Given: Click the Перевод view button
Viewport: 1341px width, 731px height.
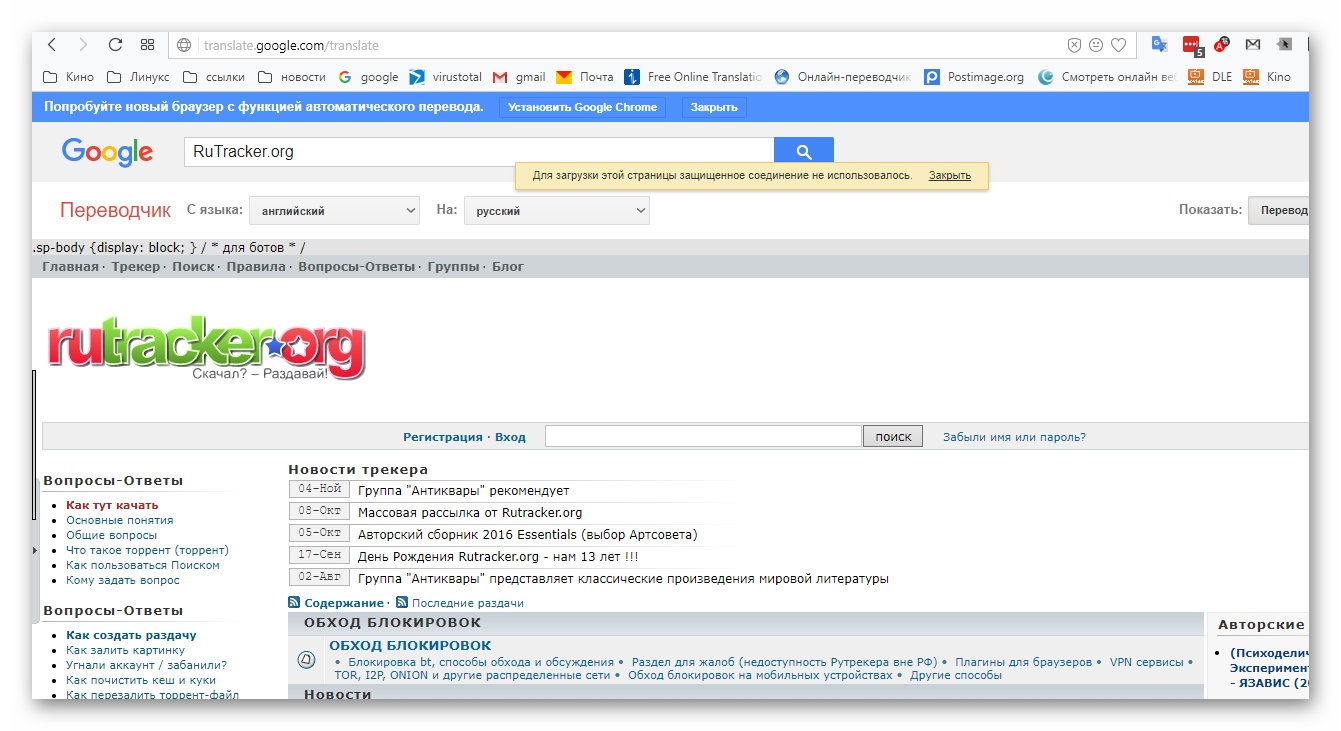Looking at the screenshot, I should click(x=1279, y=210).
